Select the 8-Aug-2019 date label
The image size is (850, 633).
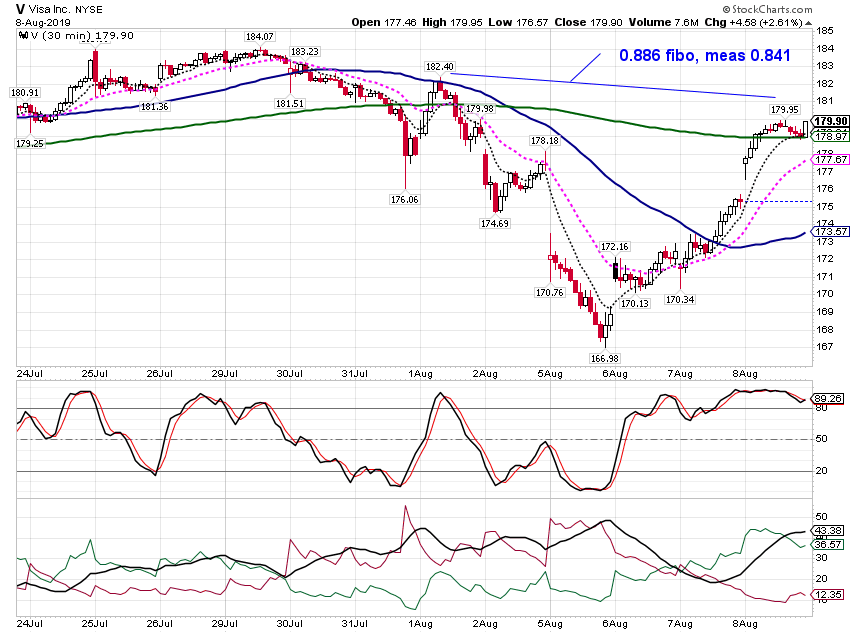point(43,23)
